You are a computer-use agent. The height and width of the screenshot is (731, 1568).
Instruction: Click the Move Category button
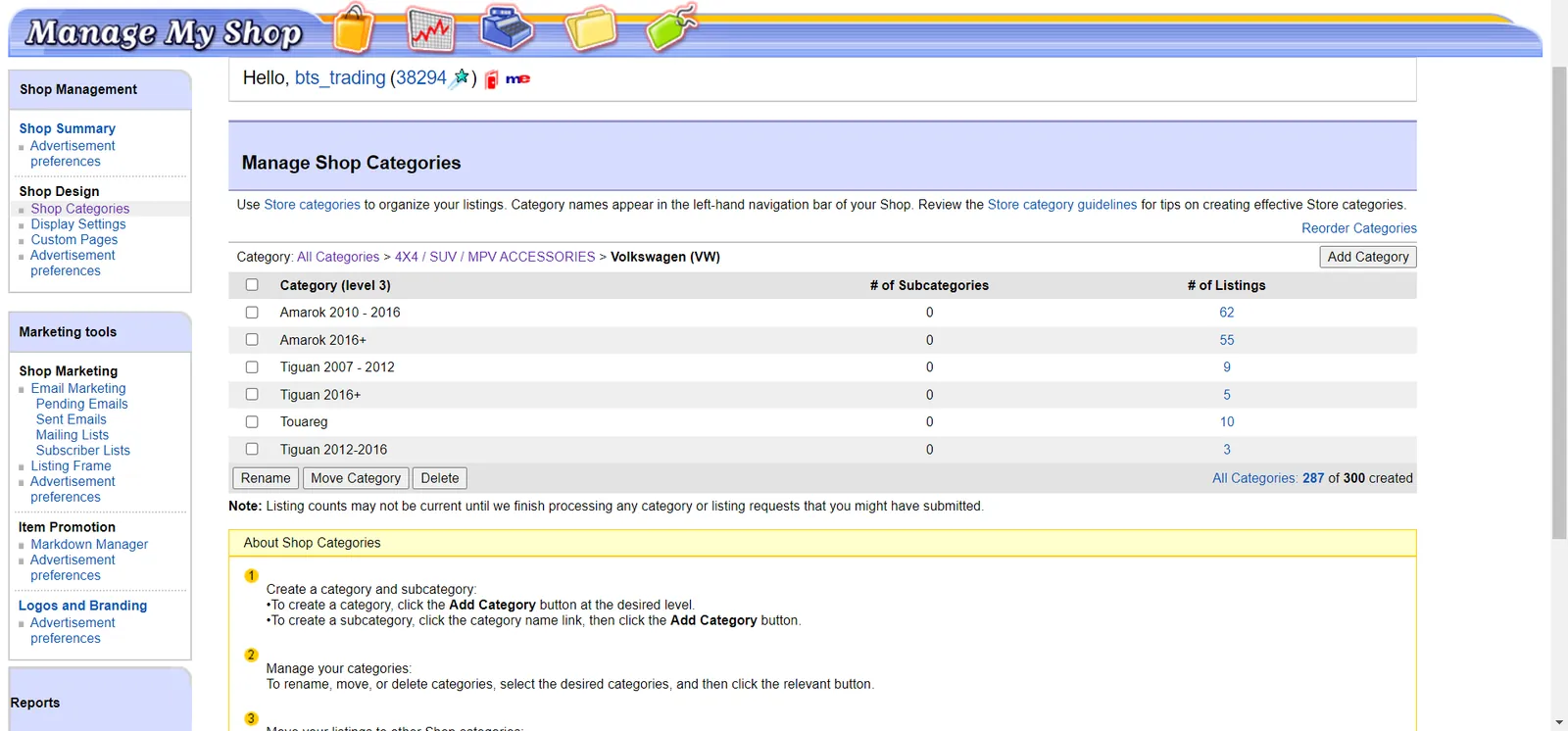click(x=356, y=478)
